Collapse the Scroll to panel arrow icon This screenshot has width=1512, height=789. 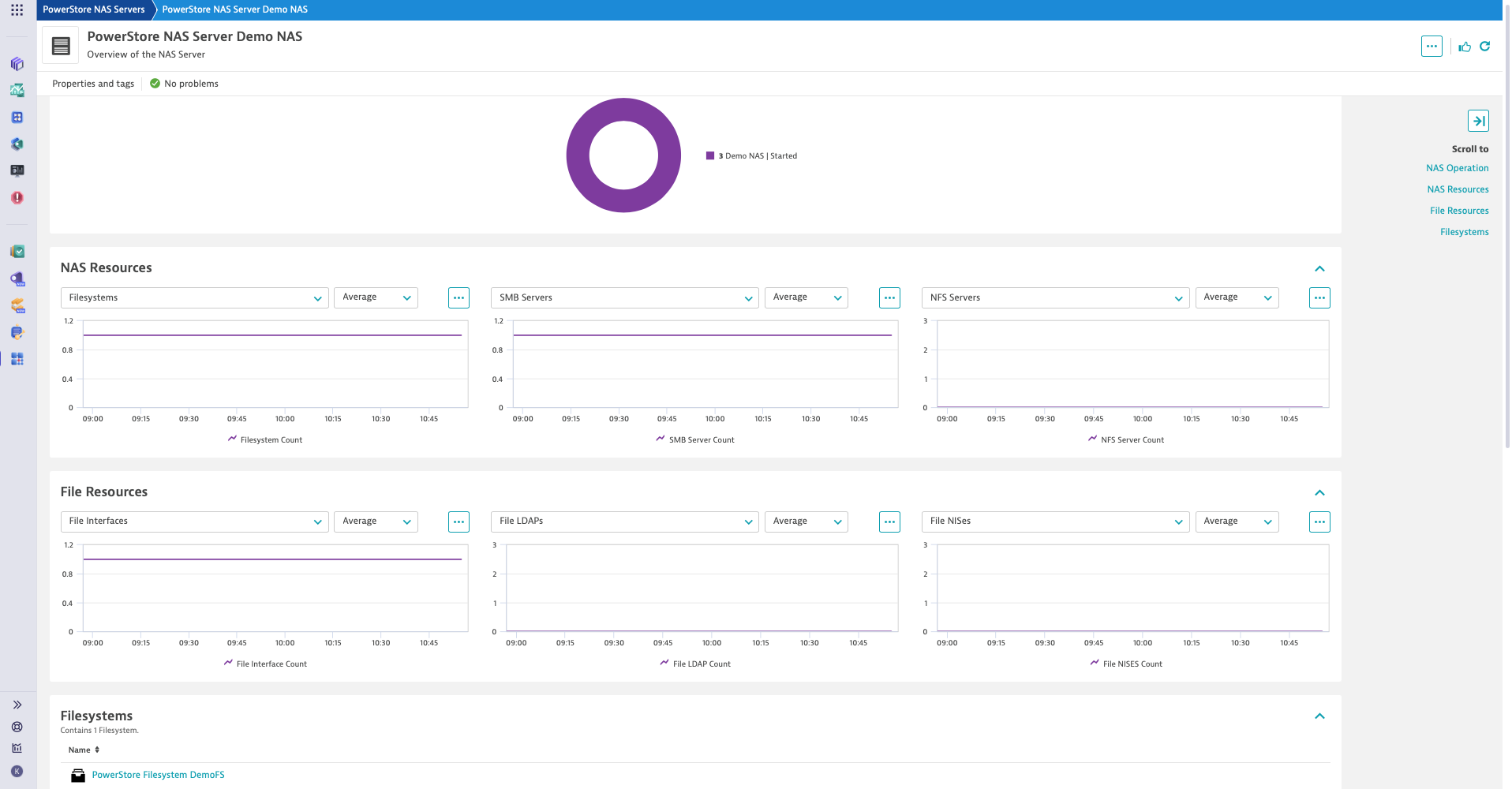1478,121
